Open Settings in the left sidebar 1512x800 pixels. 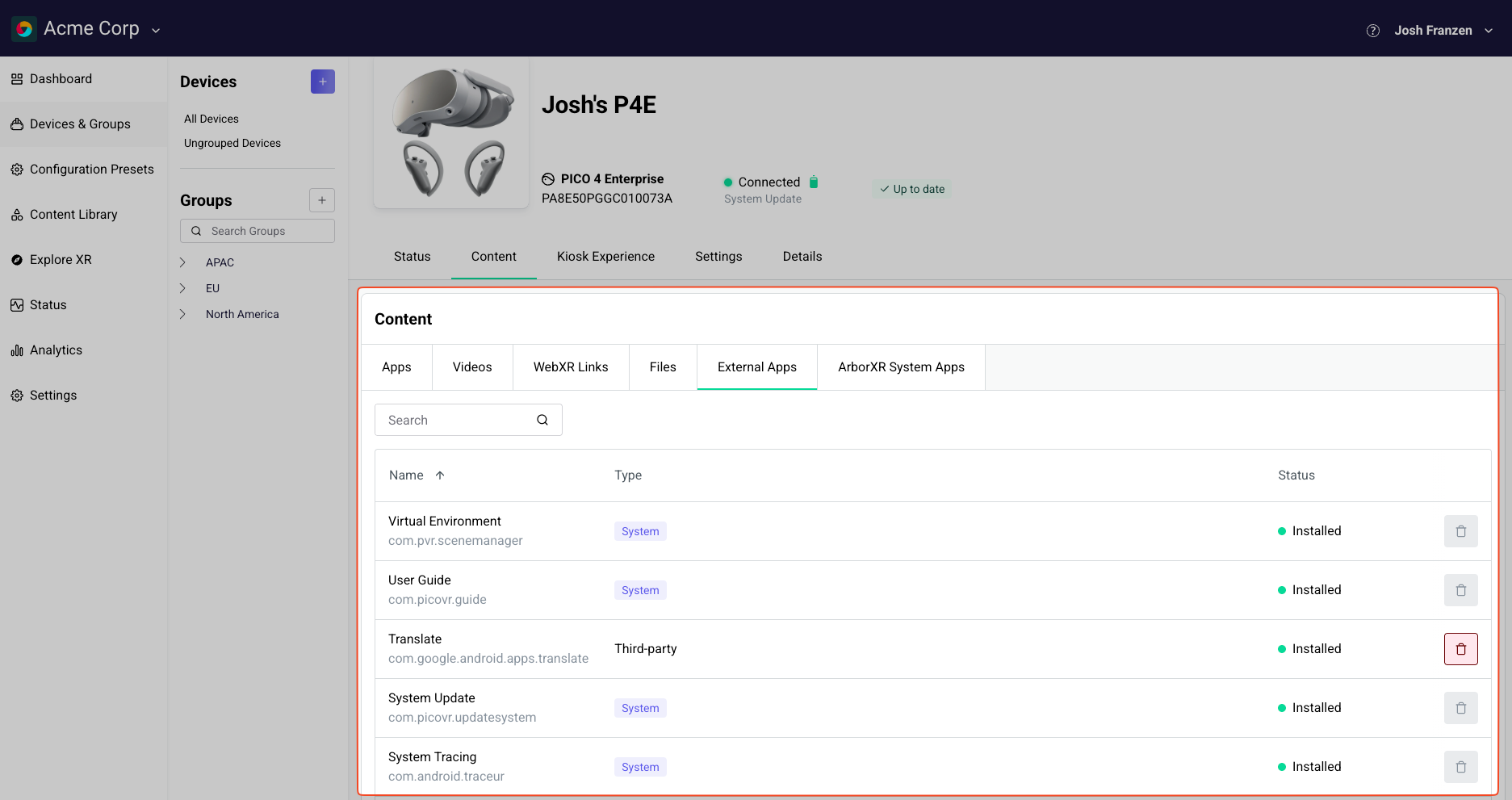click(83, 396)
